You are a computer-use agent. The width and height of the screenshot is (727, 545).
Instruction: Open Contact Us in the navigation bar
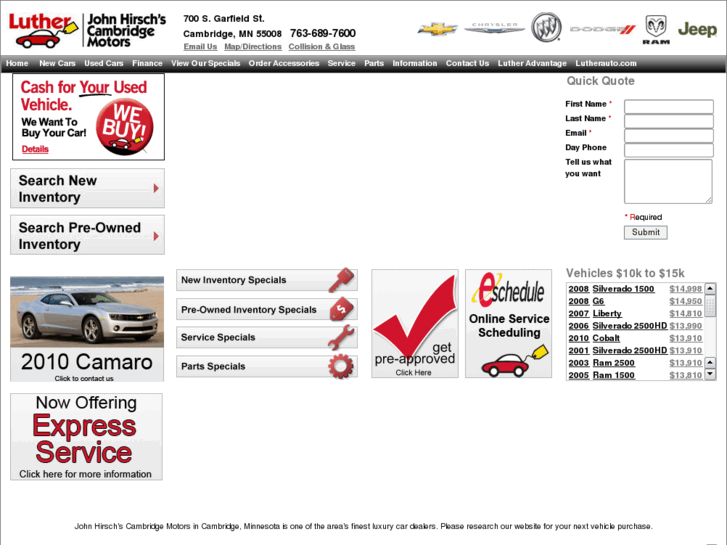pos(467,64)
